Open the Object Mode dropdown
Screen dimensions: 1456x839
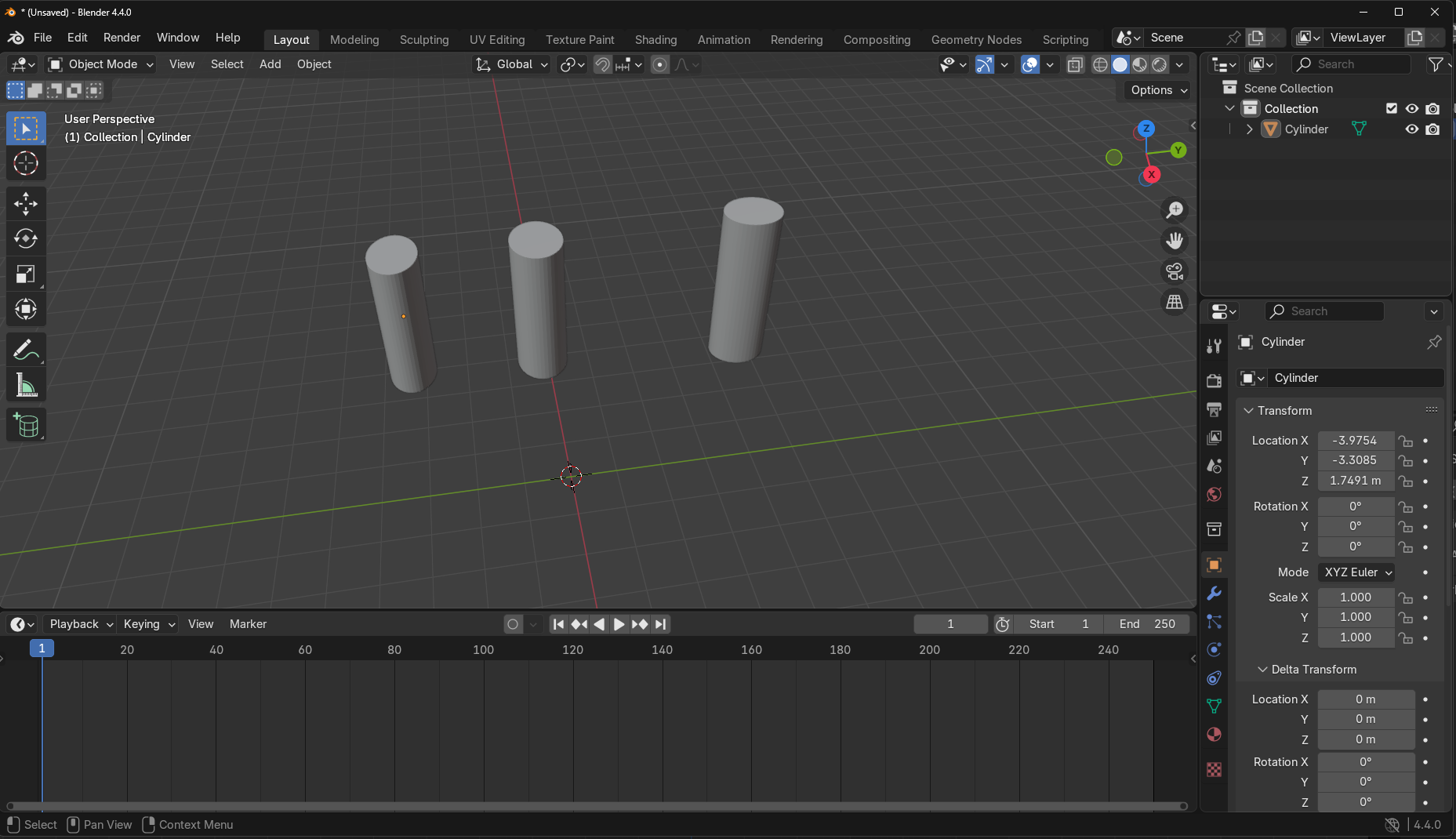coord(101,64)
